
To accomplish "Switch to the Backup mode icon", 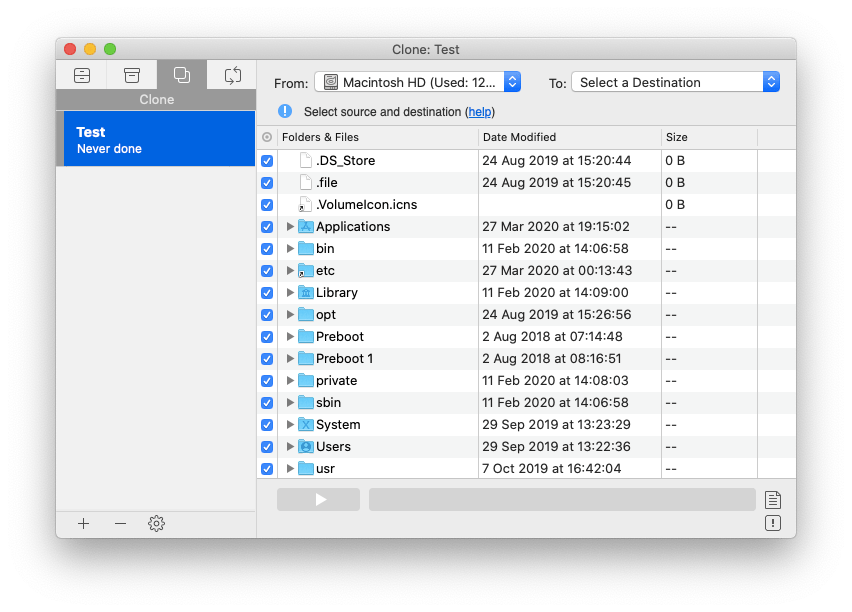I will [81, 74].
